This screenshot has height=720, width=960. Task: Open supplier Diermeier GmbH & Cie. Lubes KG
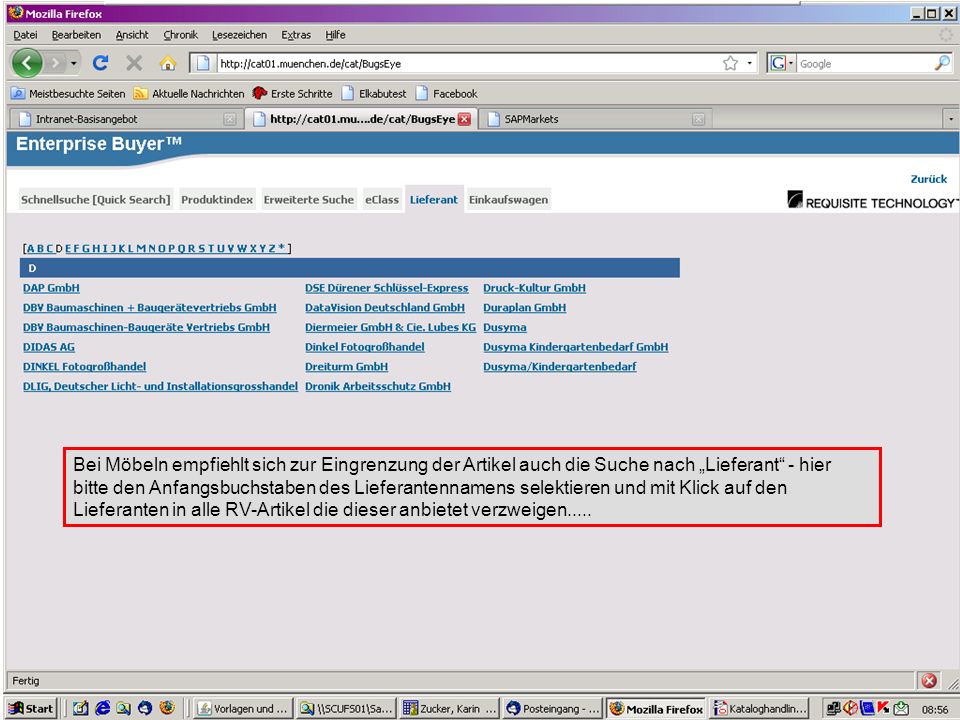[x=391, y=327]
